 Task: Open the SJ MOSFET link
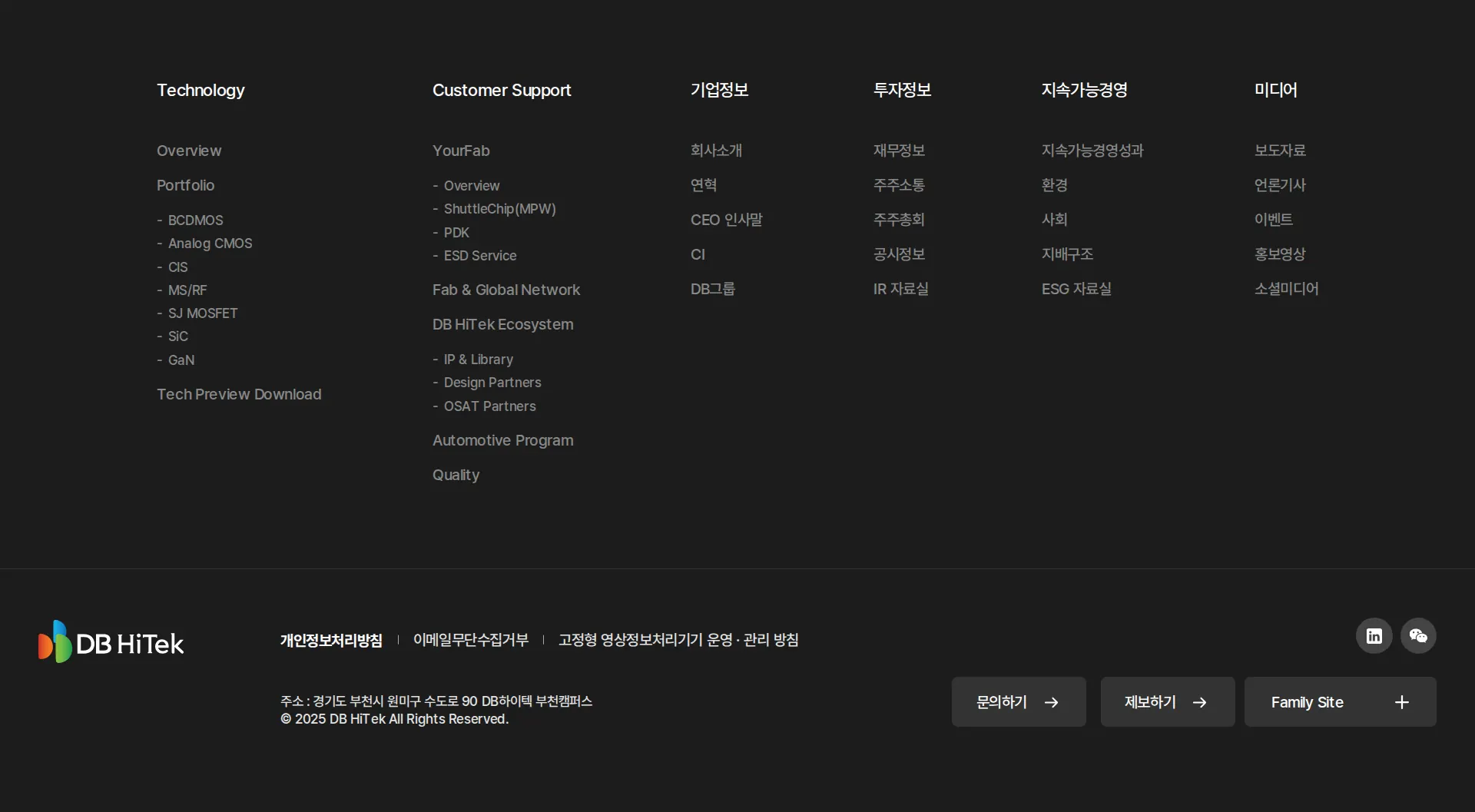coord(203,313)
